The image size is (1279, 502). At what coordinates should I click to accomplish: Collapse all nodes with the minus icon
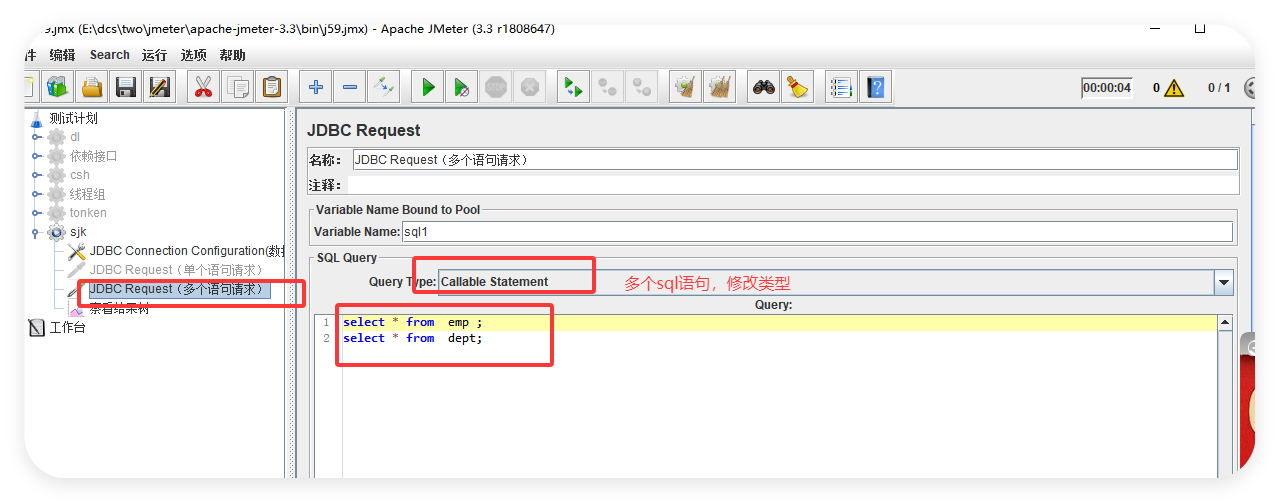tap(349, 87)
